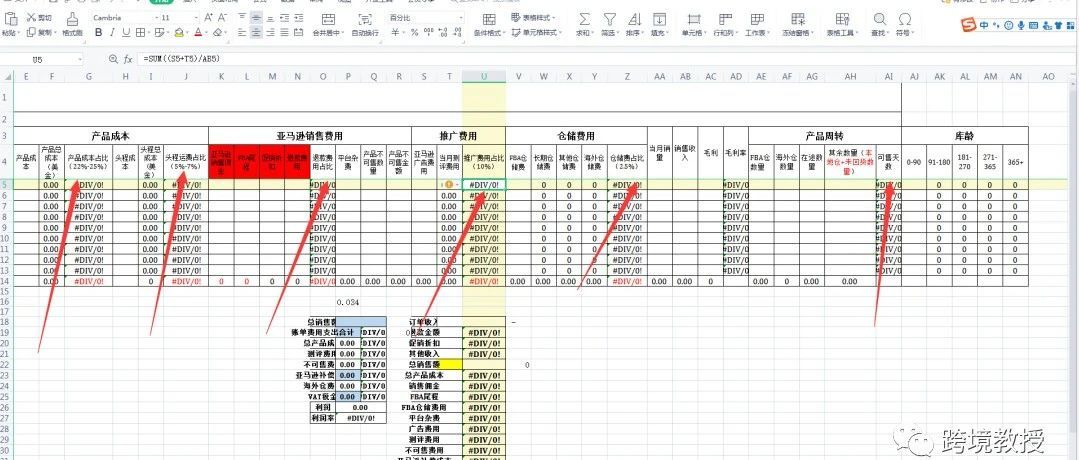This screenshot has height=460, width=1079.
Task: Click the 库龄 header cell
Action: coord(965,136)
